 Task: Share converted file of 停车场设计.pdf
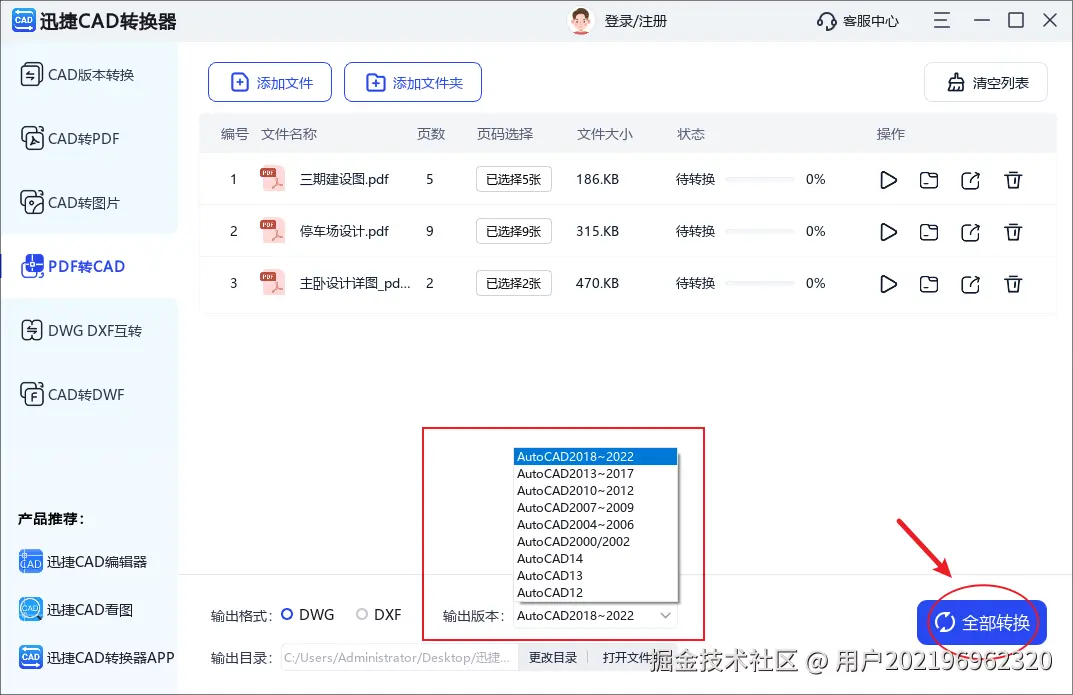click(x=970, y=232)
